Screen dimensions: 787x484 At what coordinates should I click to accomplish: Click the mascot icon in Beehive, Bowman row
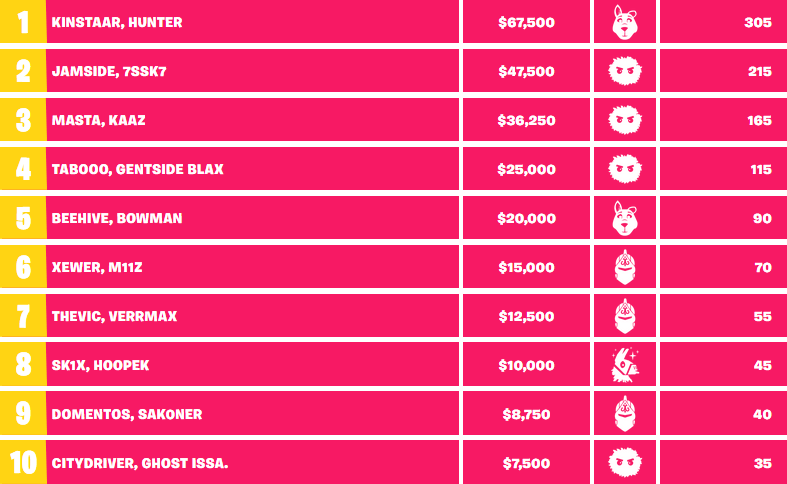[625, 218]
